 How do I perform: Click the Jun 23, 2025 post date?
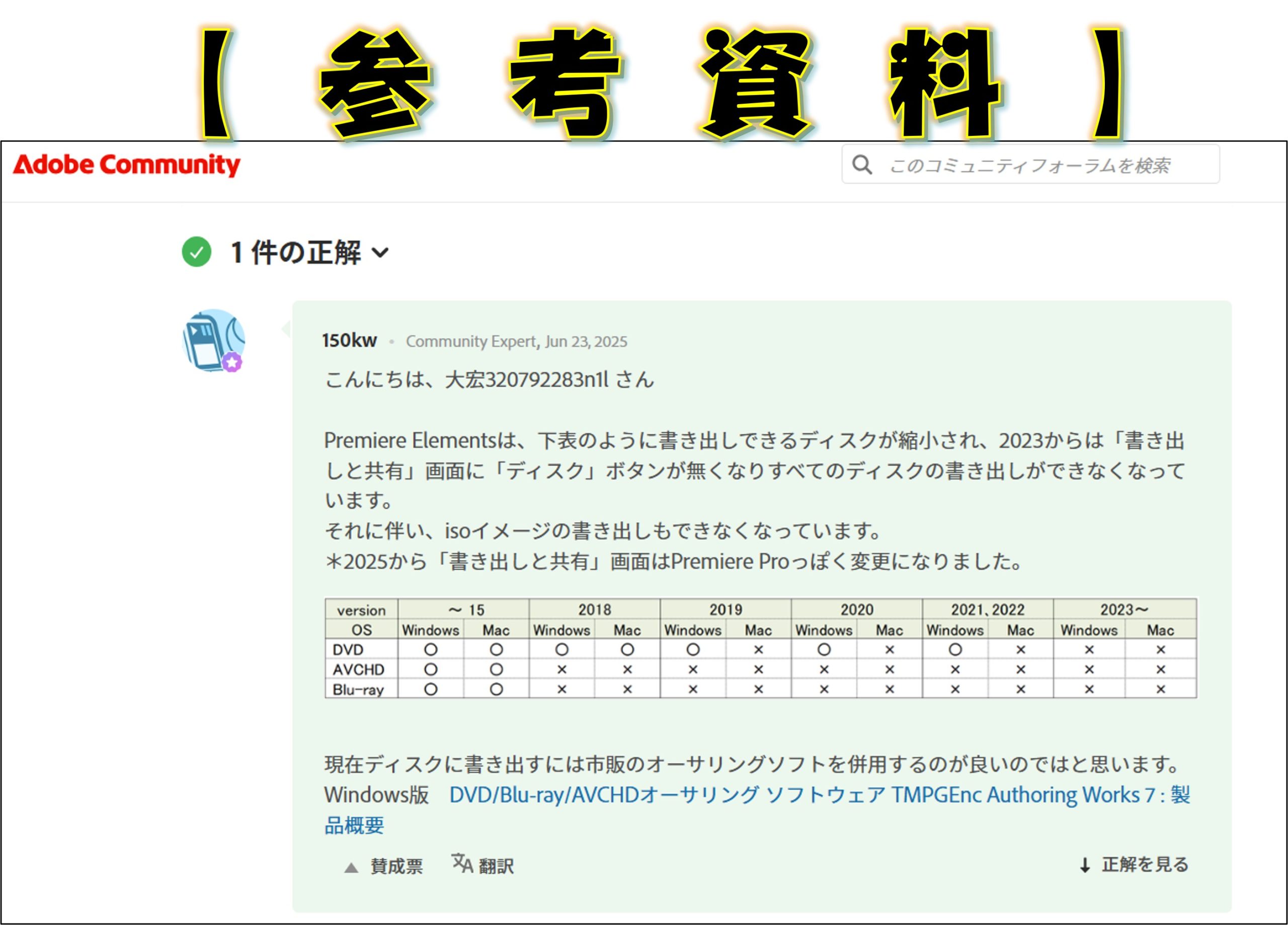tap(586, 342)
